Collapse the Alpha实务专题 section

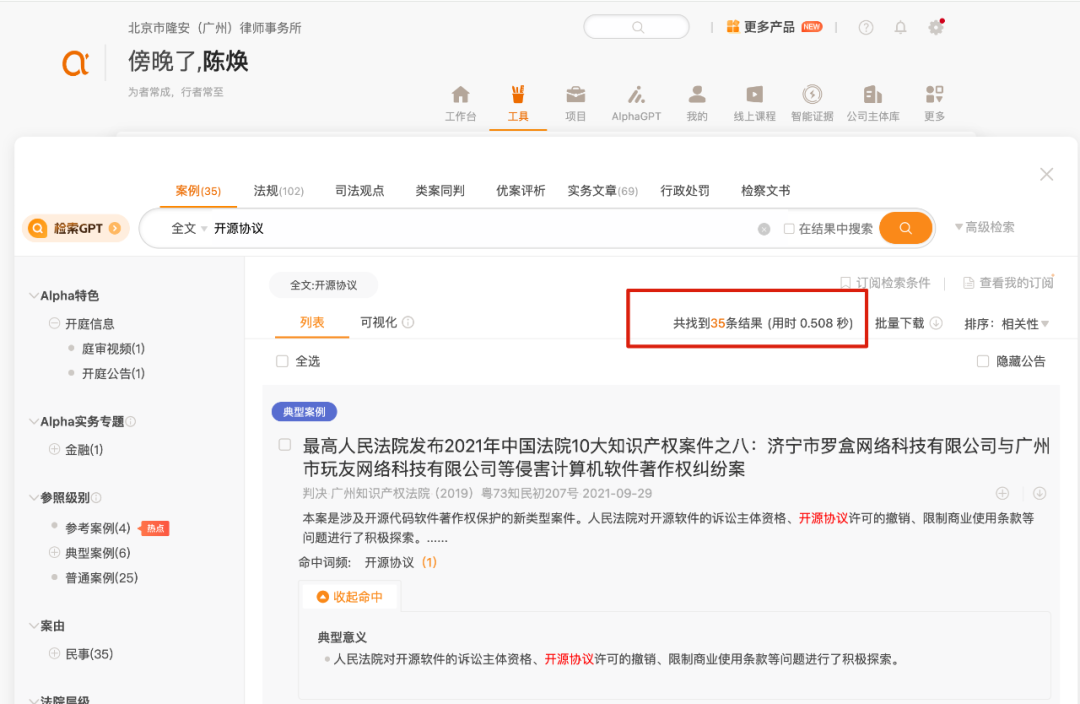point(33,422)
